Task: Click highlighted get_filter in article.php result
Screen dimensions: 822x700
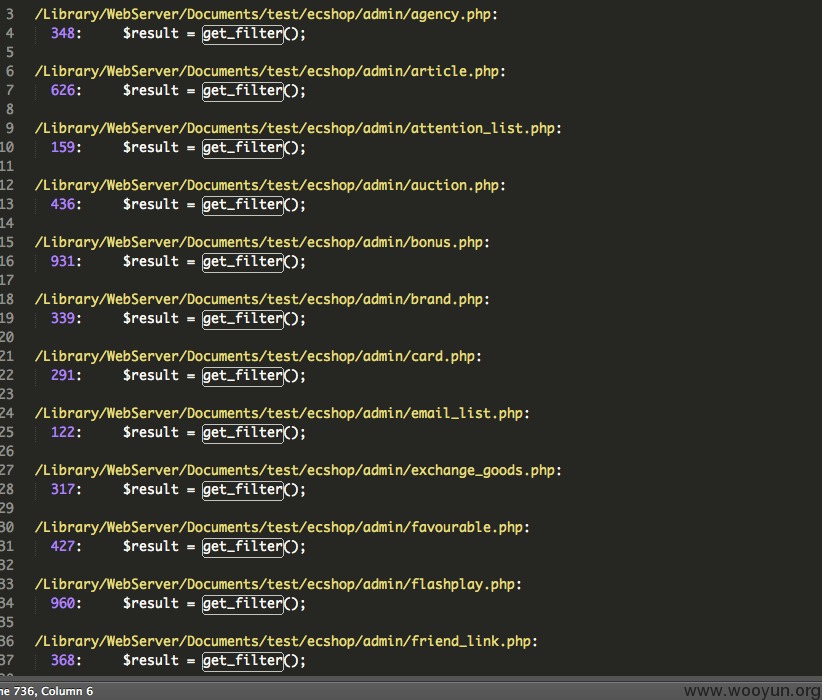Action: point(243,91)
